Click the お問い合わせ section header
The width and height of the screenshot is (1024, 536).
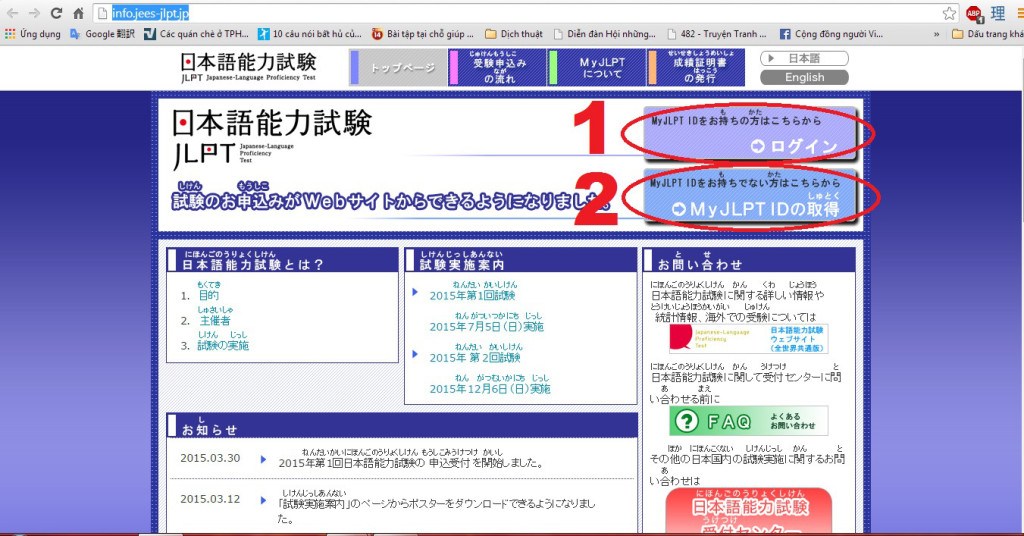(749, 260)
